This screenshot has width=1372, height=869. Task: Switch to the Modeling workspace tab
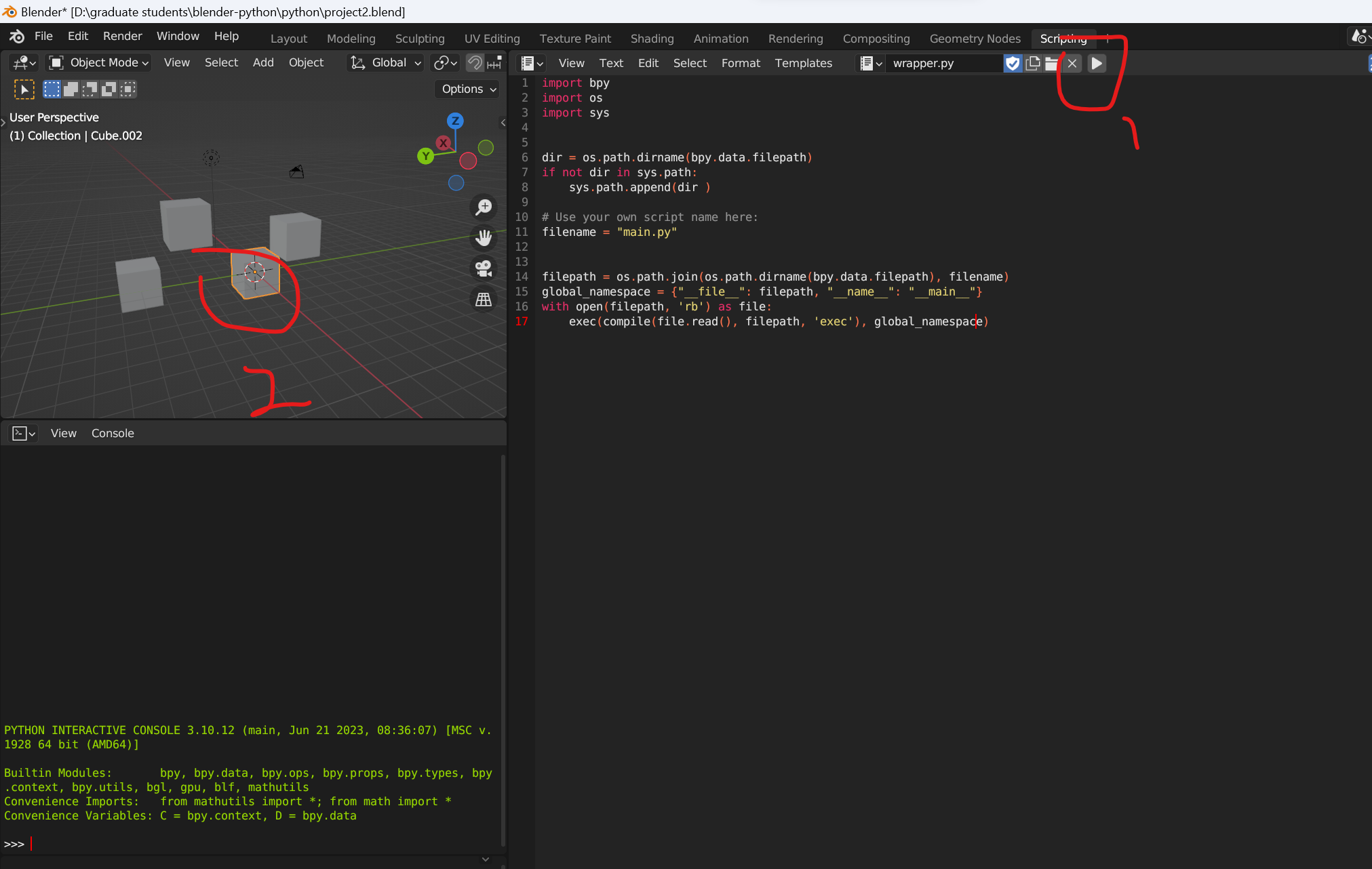pos(351,39)
